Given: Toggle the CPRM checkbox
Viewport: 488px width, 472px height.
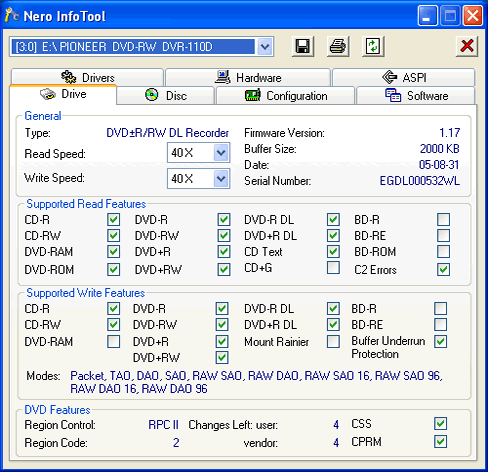Looking at the screenshot, I should 441,442.
